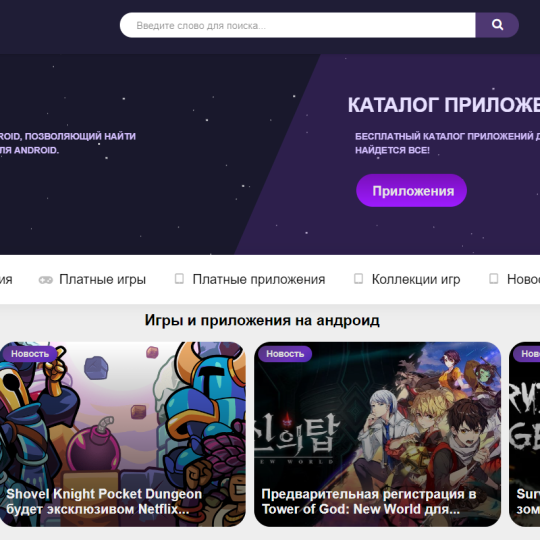Open the Tower of God: New World news card
This screenshot has width=540, height=540.
(x=377, y=434)
